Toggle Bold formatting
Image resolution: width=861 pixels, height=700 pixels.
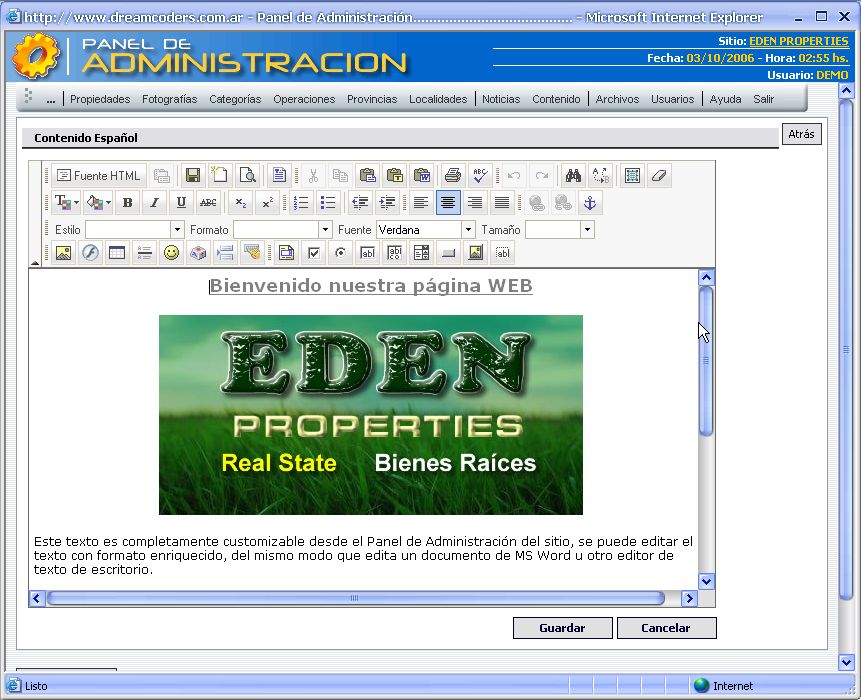point(127,203)
